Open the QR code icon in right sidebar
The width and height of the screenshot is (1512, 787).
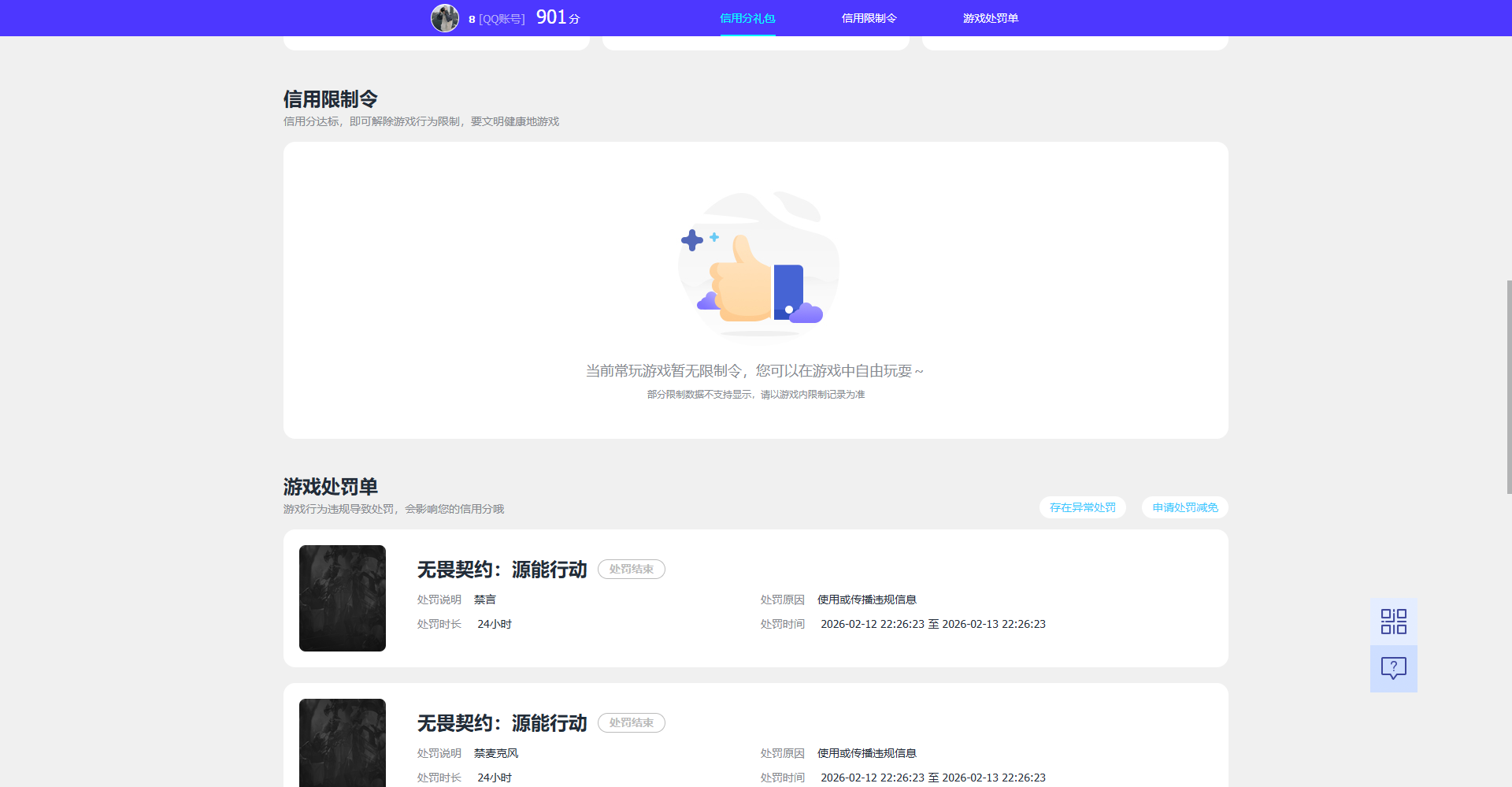pos(1393,621)
